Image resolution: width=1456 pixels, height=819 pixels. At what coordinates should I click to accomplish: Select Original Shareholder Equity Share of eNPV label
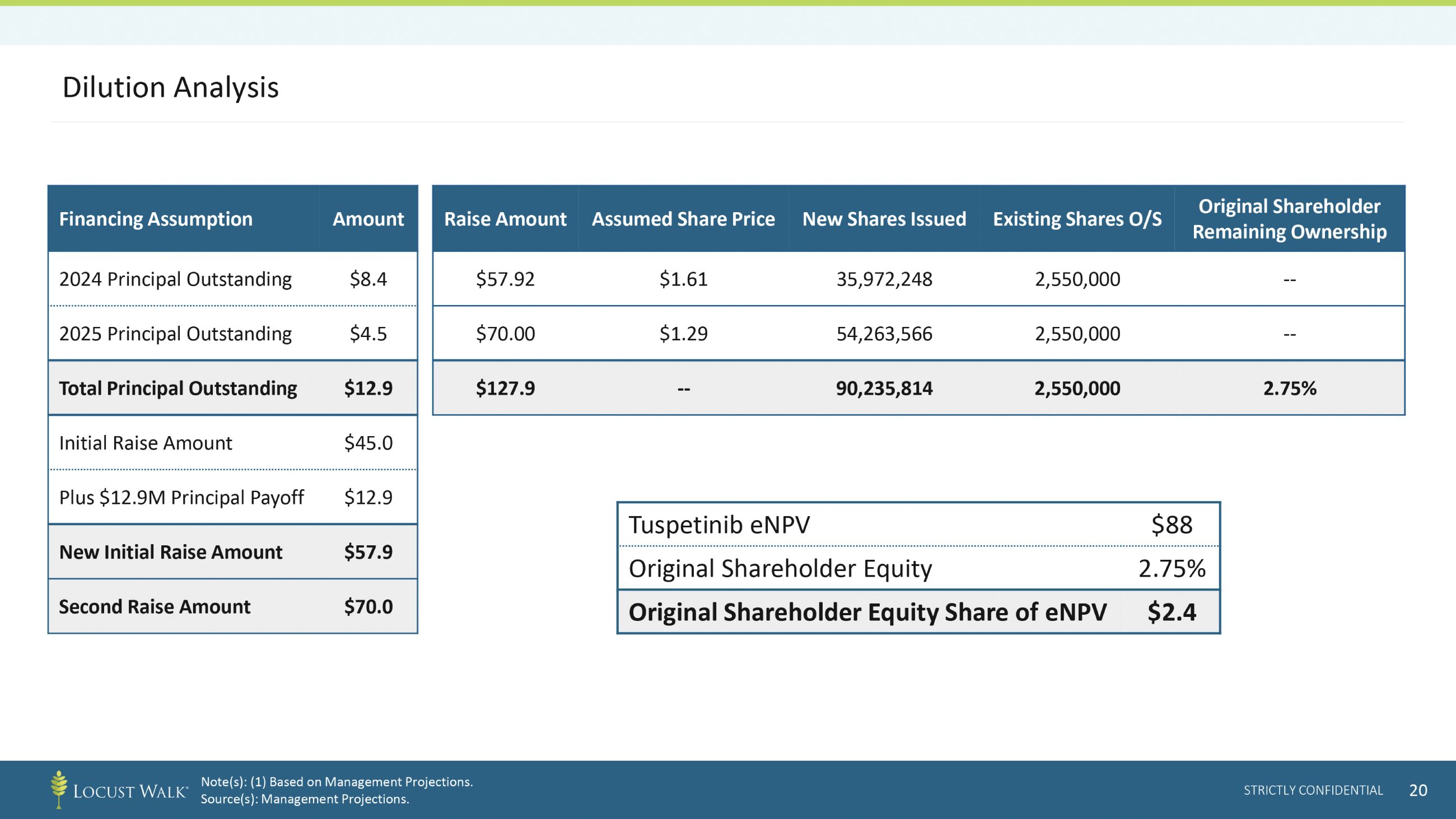(867, 612)
